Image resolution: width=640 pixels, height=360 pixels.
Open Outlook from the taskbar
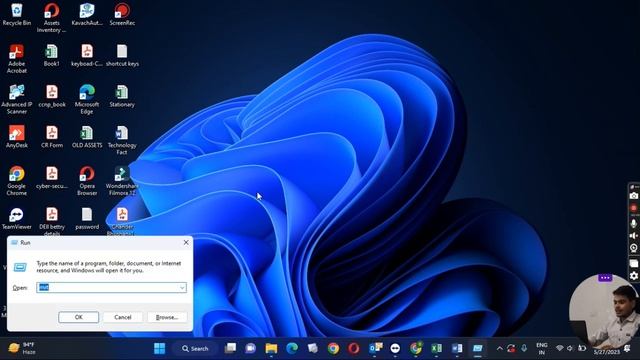point(375,348)
